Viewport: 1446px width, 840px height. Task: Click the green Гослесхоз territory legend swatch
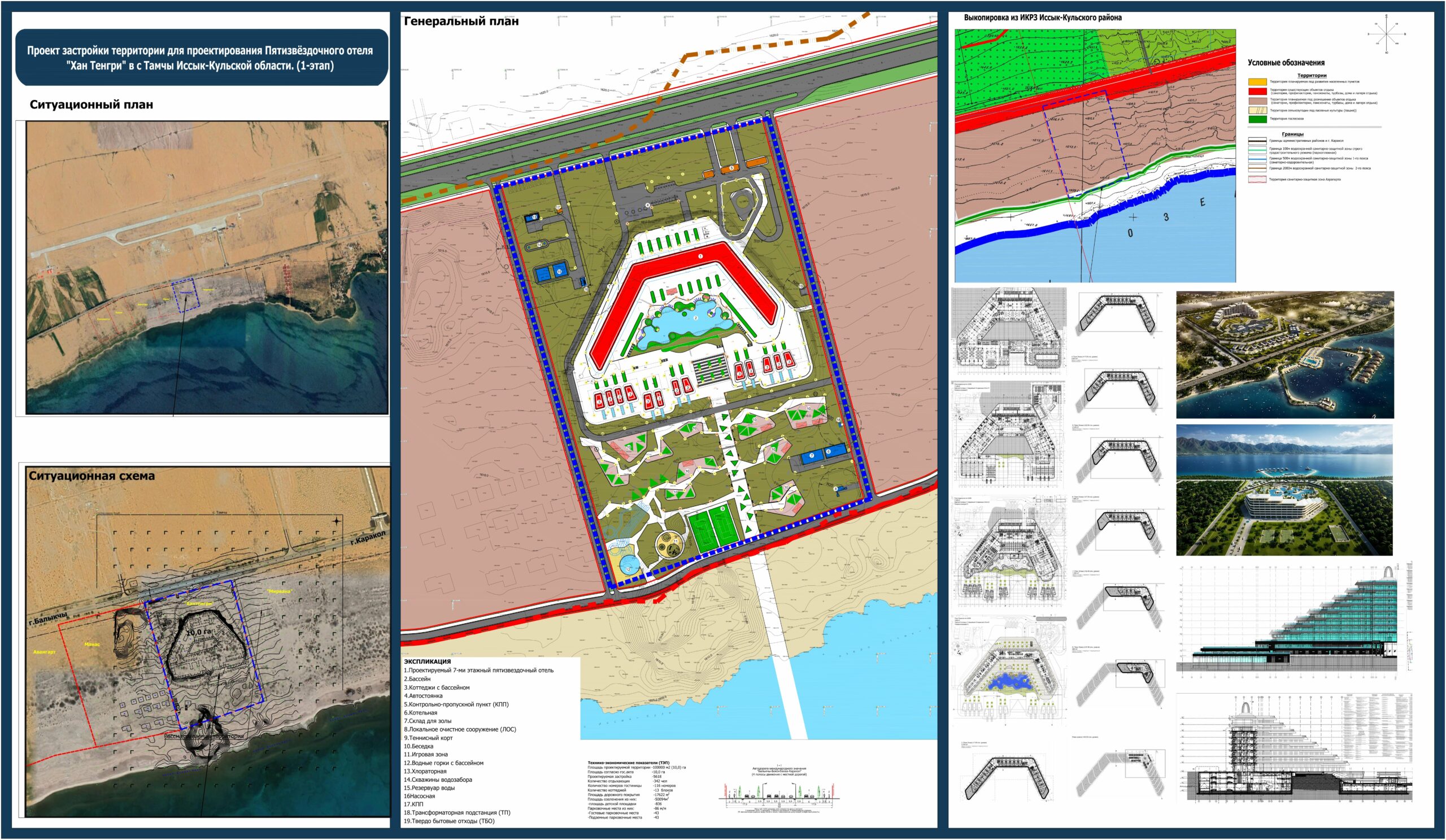(x=1257, y=119)
